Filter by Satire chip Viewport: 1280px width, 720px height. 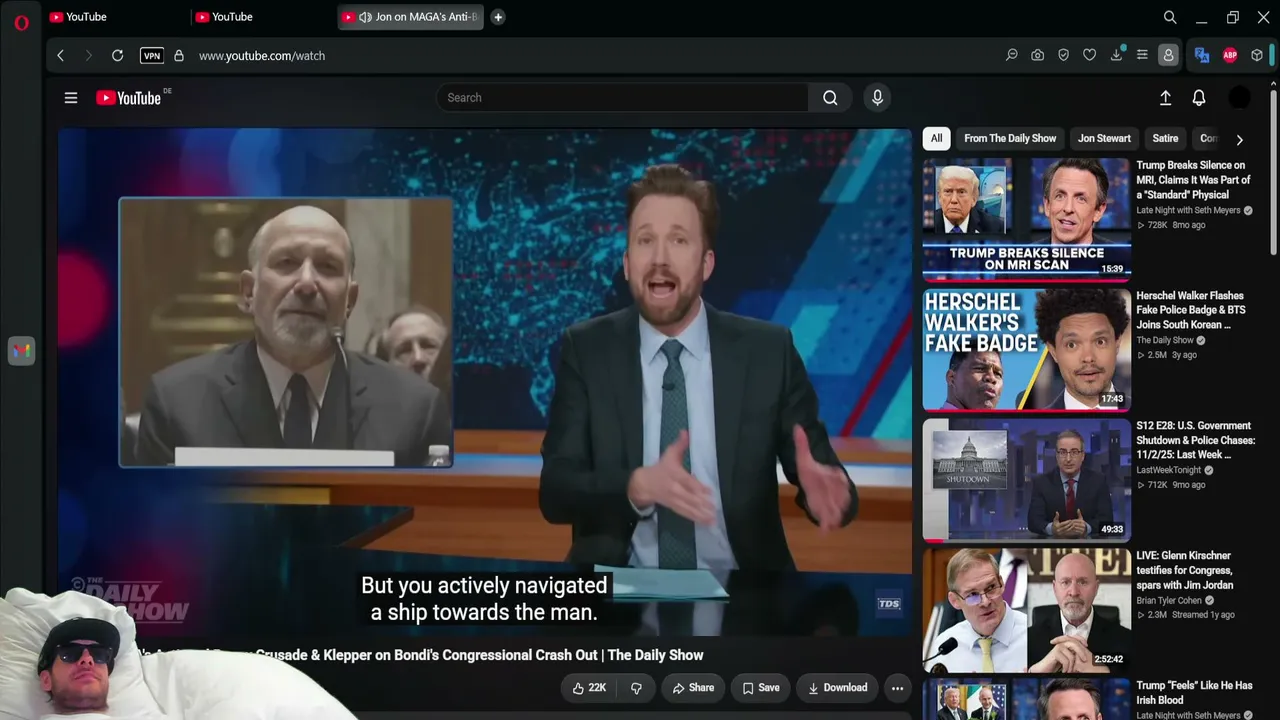1165,139
